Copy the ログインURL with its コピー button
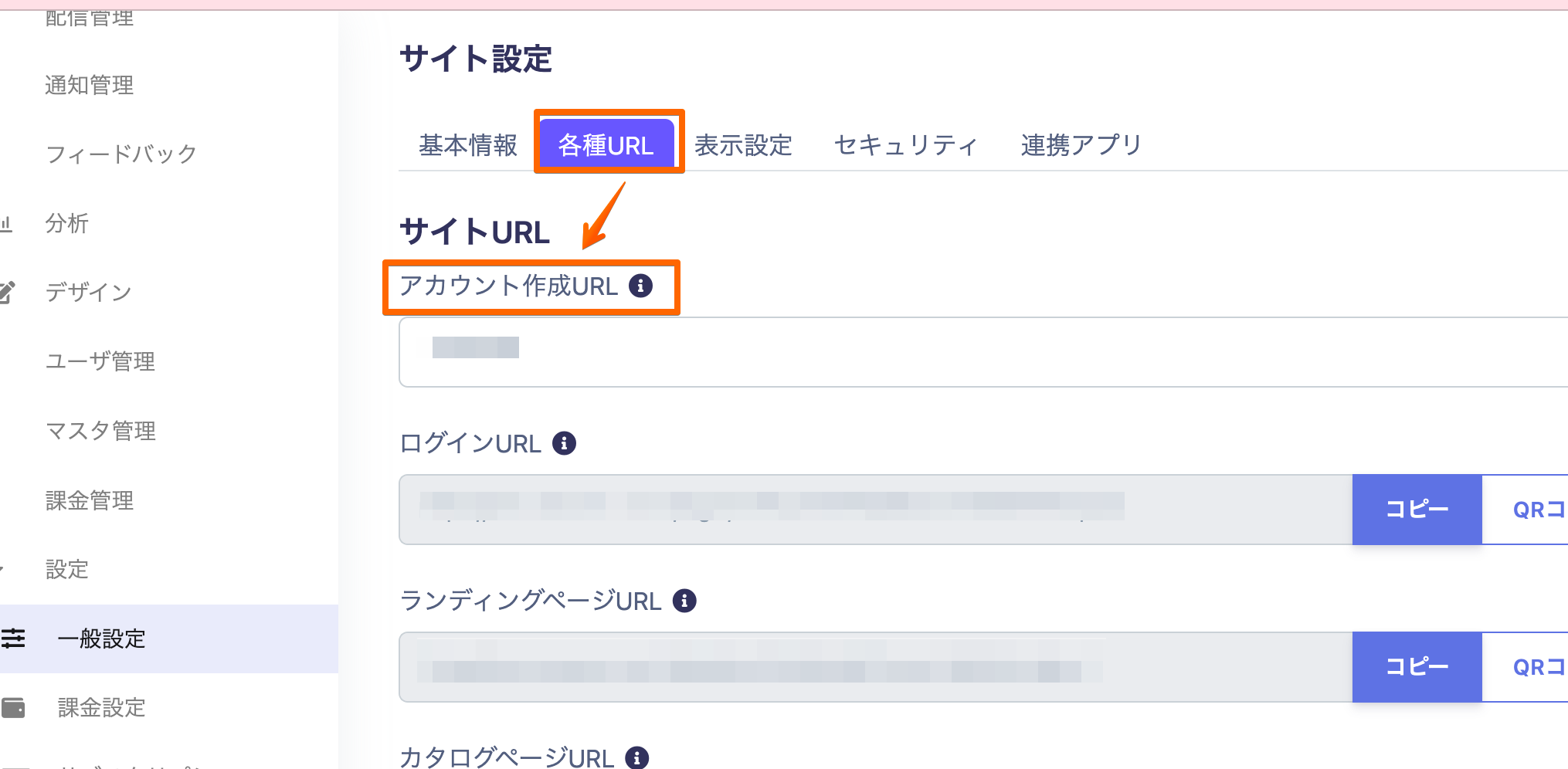Viewport: 1568px width, 769px height. [1417, 510]
